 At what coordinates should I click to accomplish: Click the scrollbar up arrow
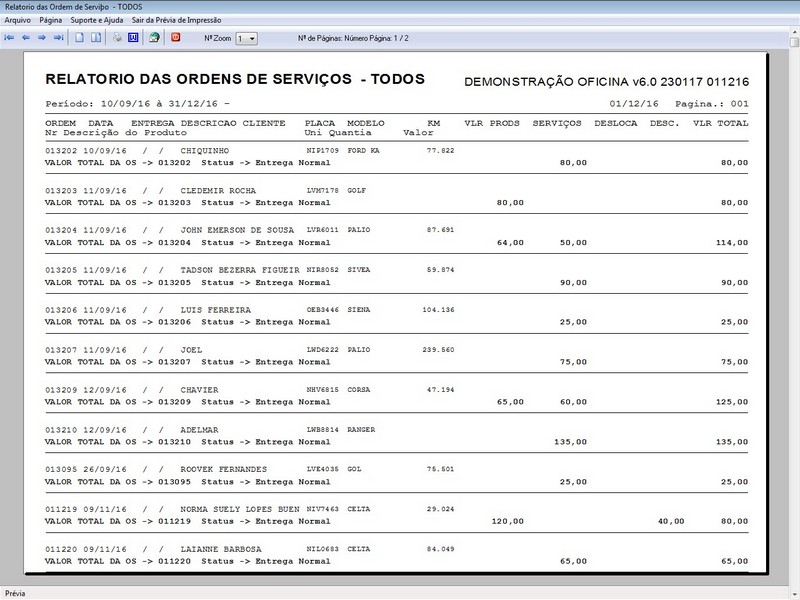pyautogui.click(x=794, y=33)
